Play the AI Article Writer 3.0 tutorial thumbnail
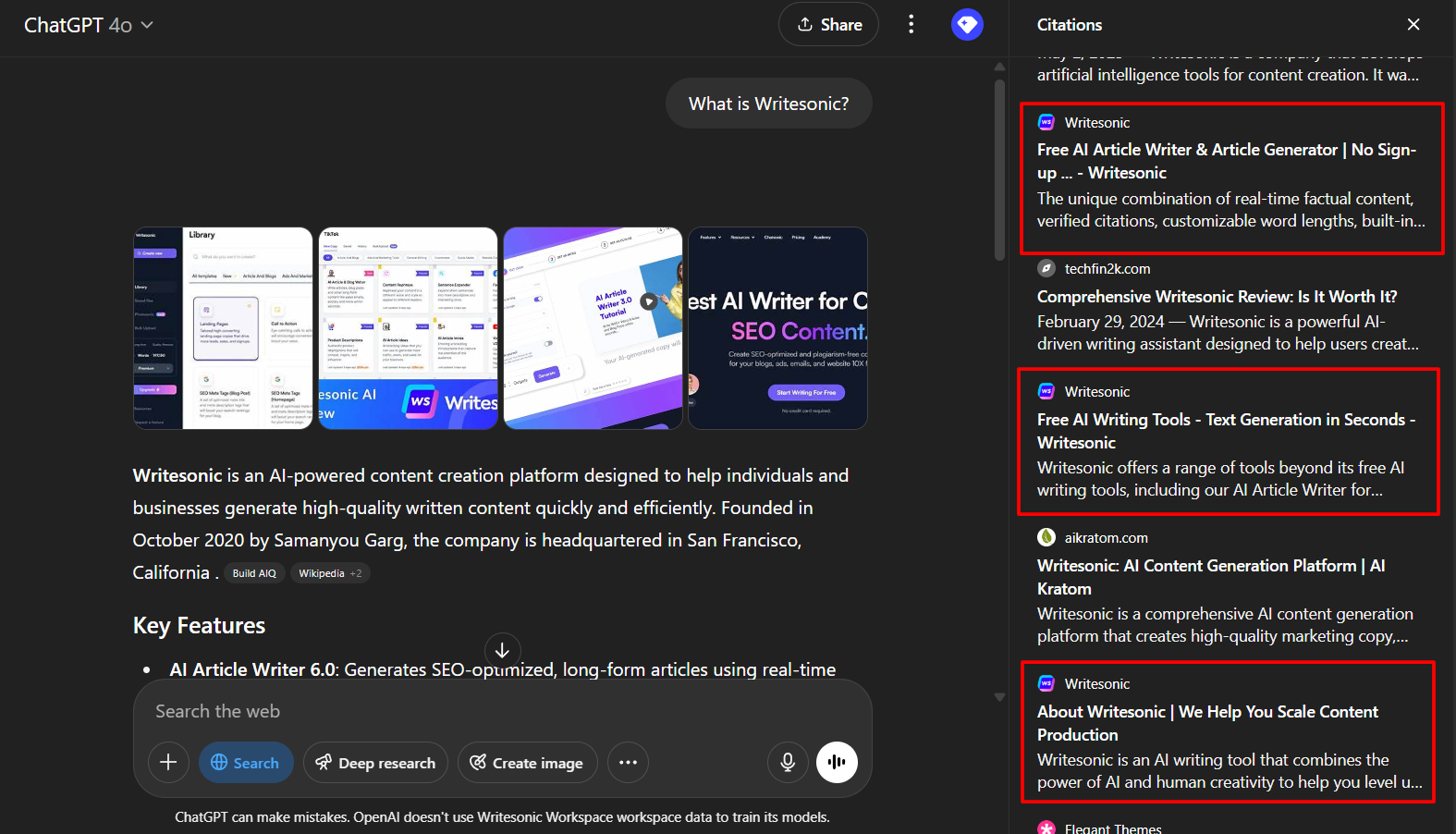This screenshot has width=1456, height=834. click(x=593, y=328)
